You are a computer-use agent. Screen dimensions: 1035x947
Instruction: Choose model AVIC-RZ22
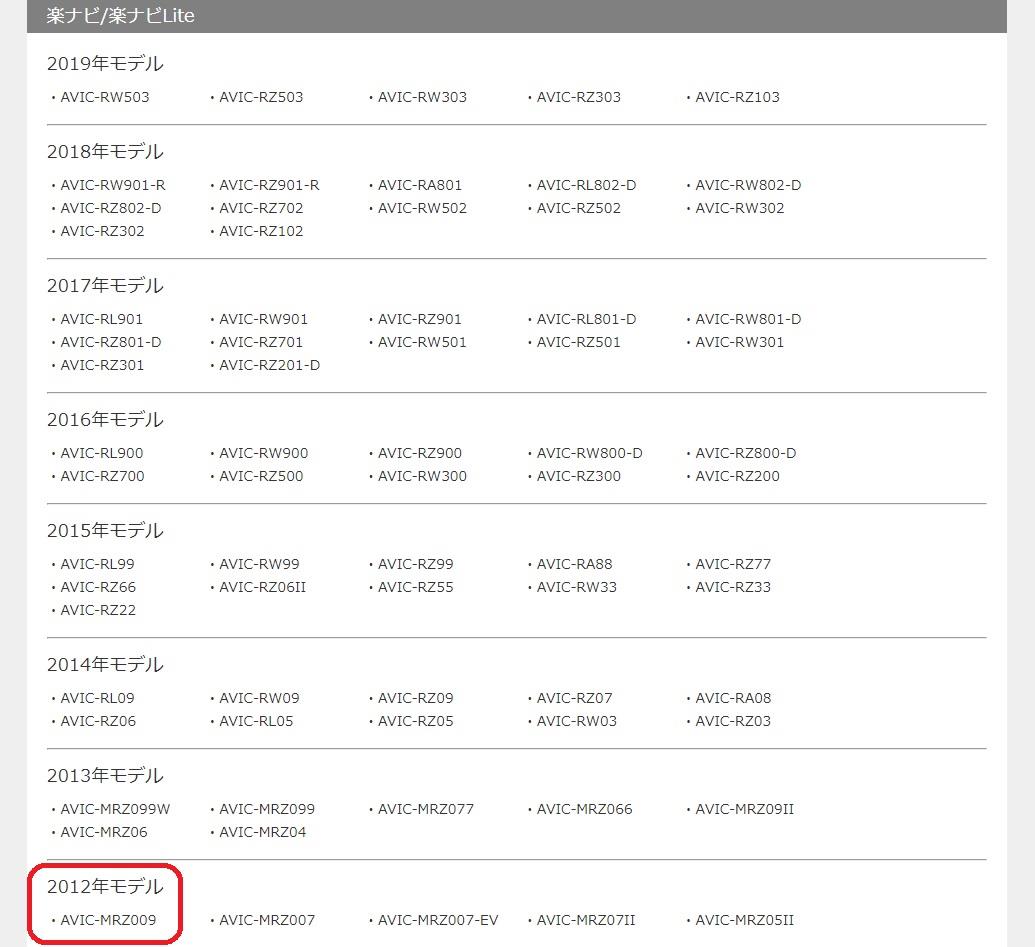(98, 610)
